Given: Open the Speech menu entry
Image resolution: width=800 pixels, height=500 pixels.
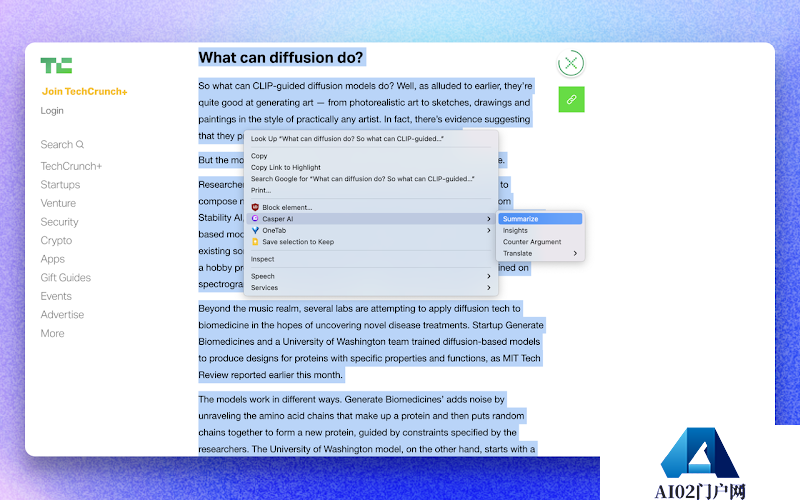Looking at the screenshot, I should pos(371,276).
